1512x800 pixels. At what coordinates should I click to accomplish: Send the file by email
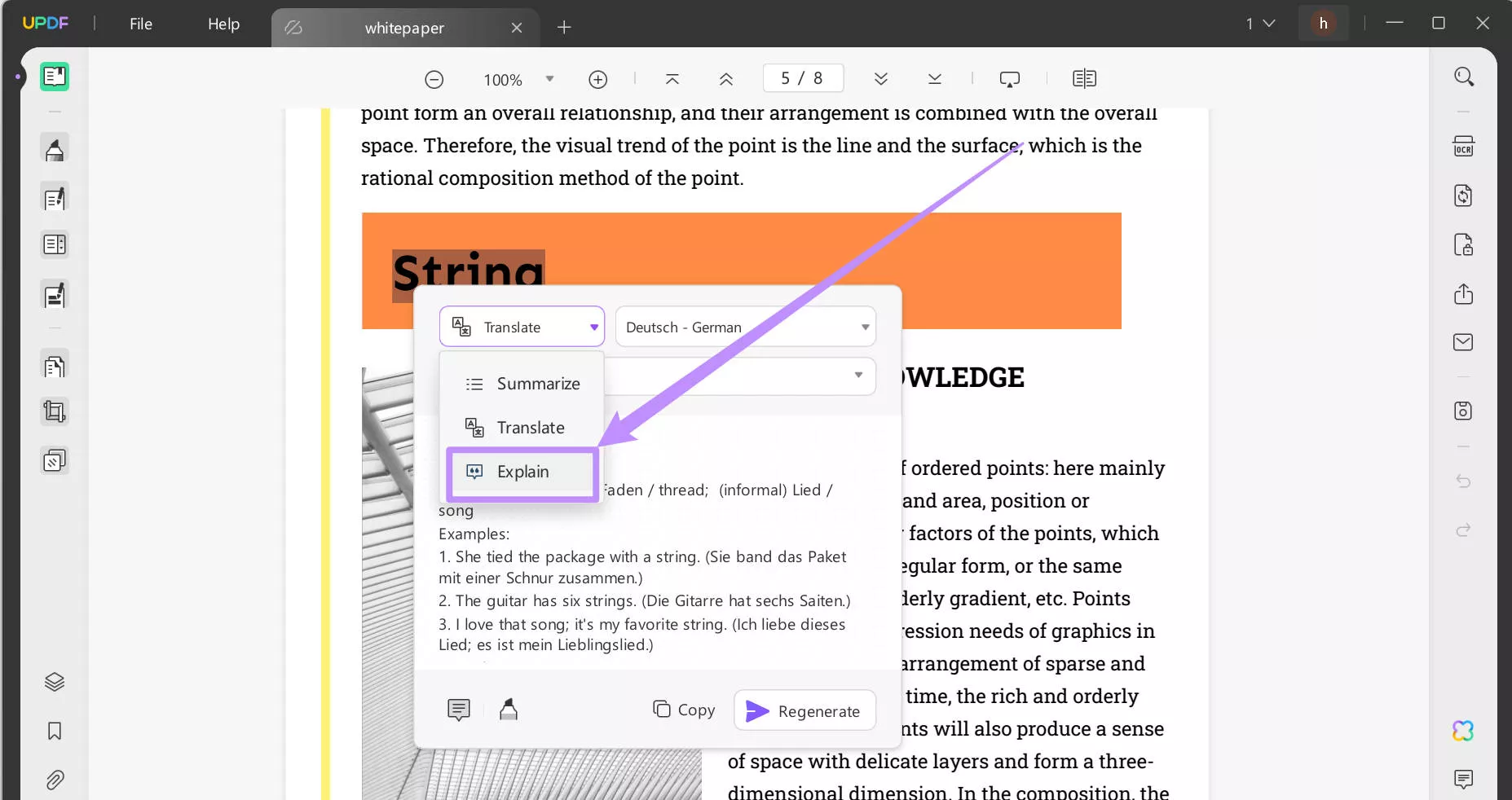1464,342
